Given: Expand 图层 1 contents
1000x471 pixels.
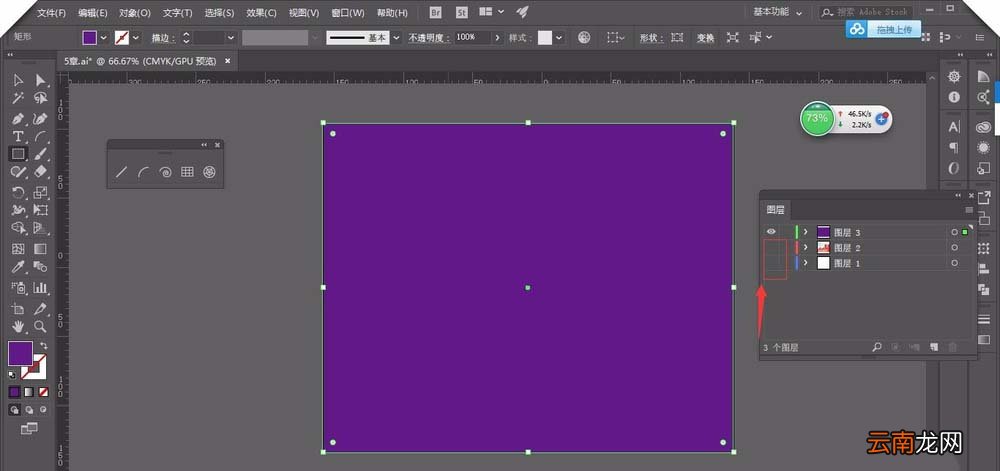Looking at the screenshot, I should [806, 263].
